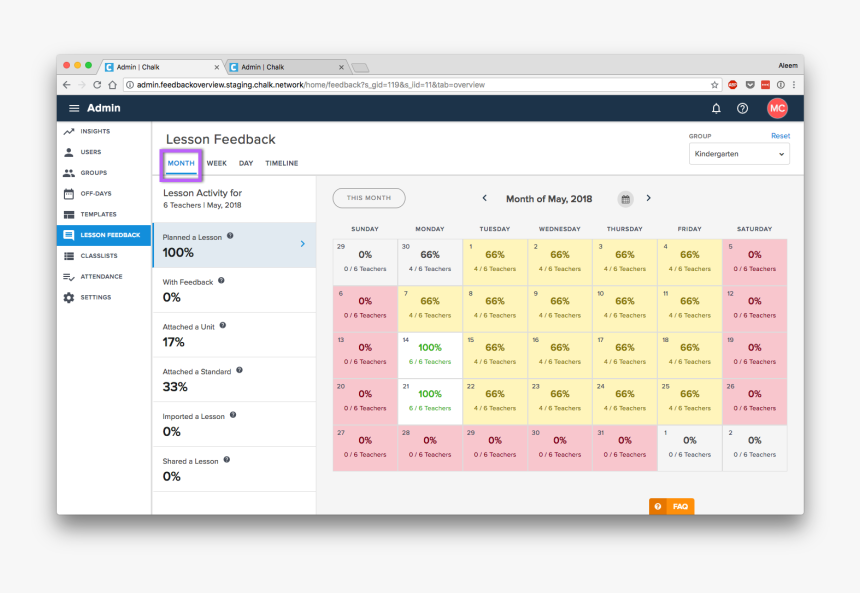Screen dimensions: 860x593
Task: Click the This Month button
Action: point(369,198)
